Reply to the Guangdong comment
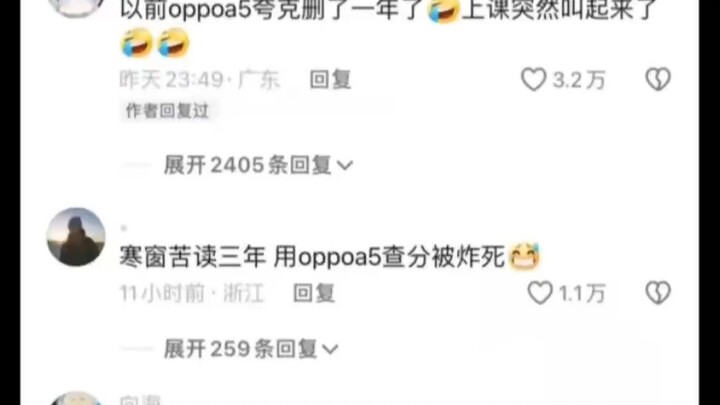720x405 pixels. click(x=330, y=79)
